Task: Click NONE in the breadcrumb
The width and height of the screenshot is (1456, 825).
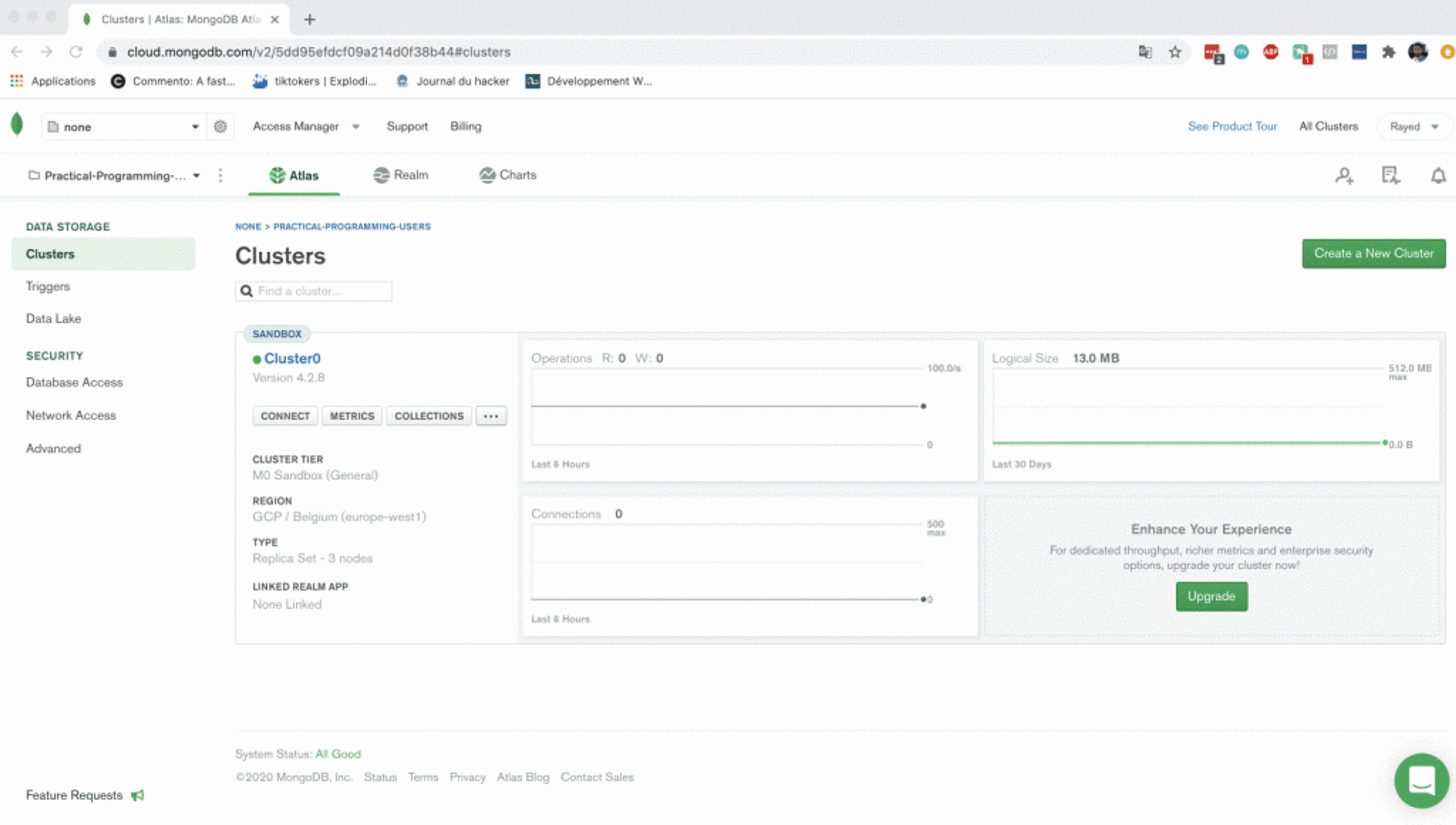Action: pyautogui.click(x=248, y=227)
